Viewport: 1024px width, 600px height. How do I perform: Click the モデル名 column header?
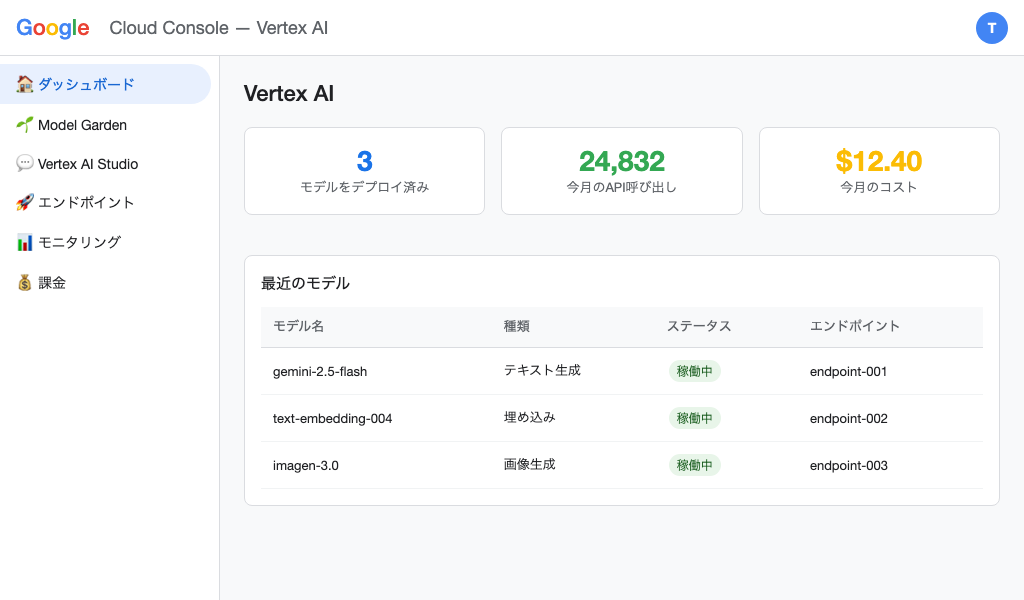click(x=298, y=326)
